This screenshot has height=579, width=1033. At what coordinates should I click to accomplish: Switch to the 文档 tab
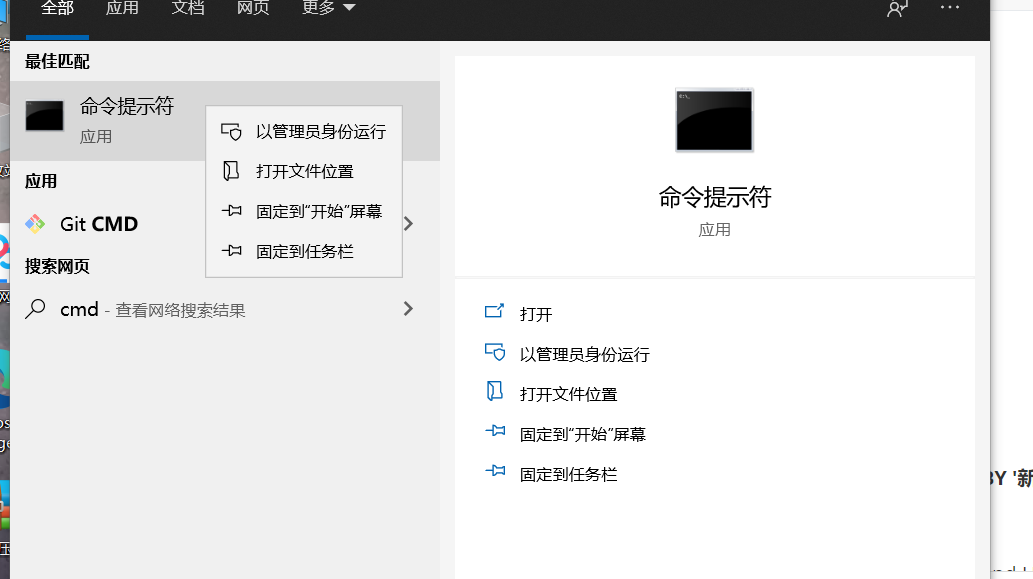pyautogui.click(x=188, y=8)
